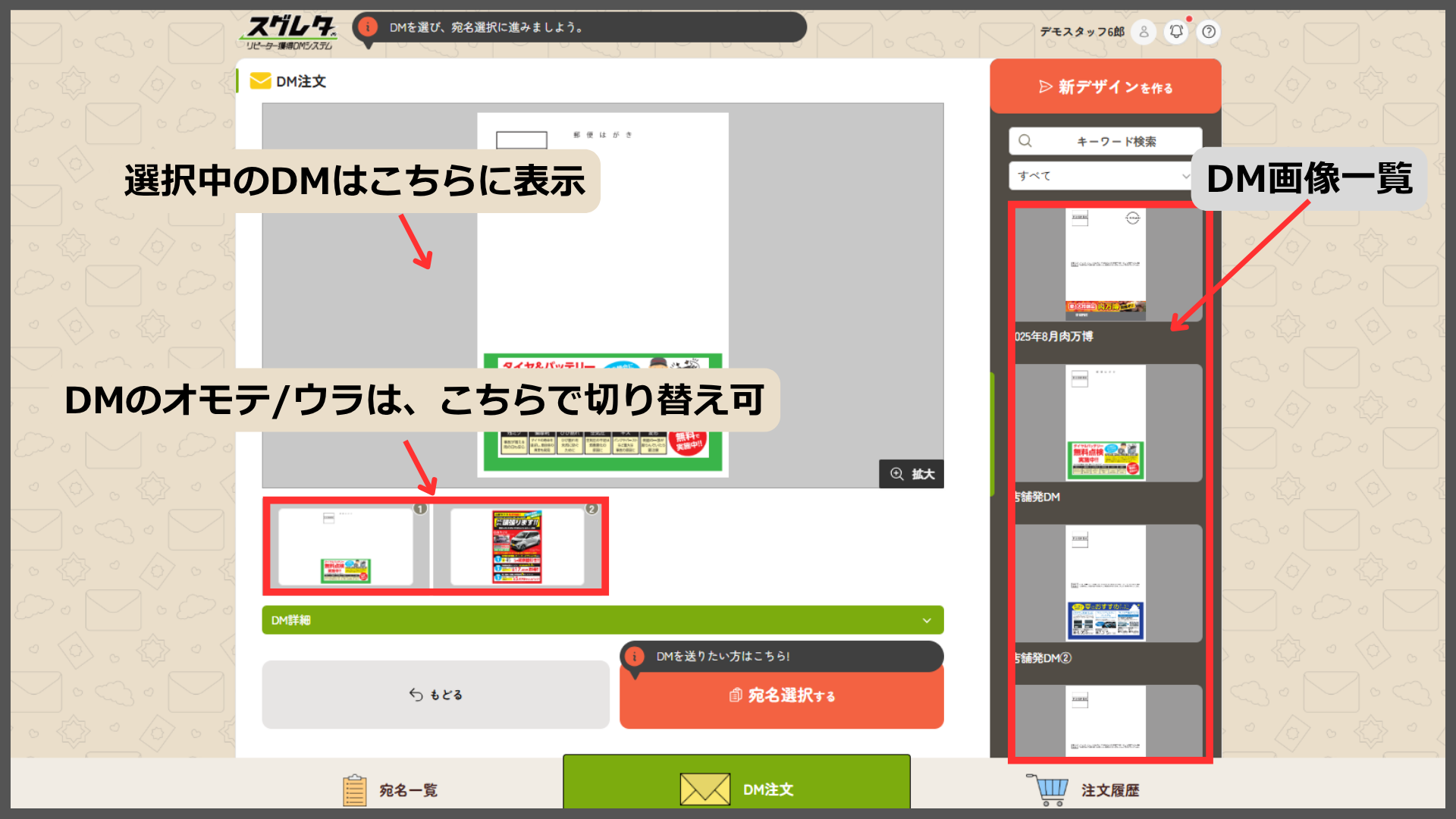Select DM front side thumbnail 1
Image resolution: width=1456 pixels, height=819 pixels.
pos(346,547)
